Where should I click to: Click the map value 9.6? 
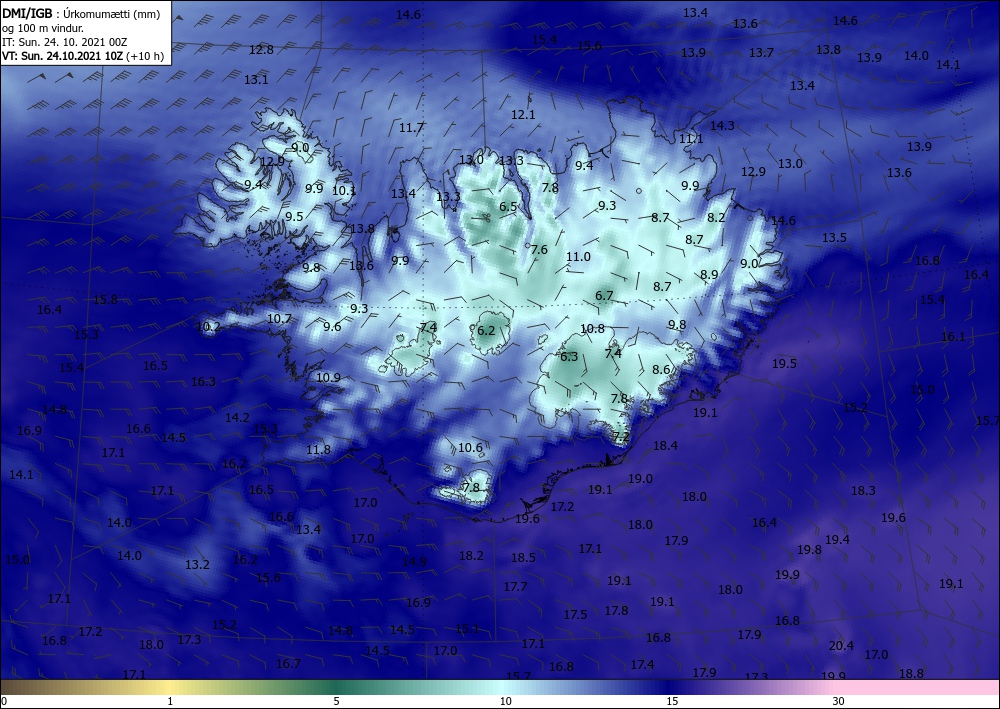point(332,326)
